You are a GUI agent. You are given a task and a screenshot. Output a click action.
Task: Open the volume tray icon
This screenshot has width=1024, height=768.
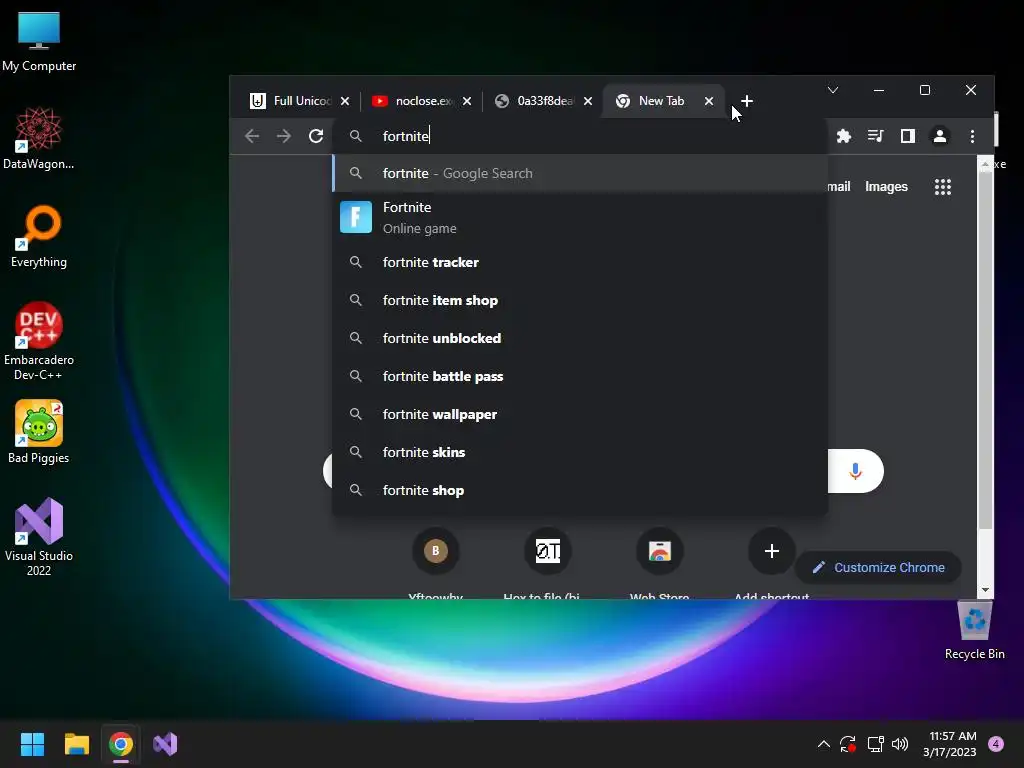900,744
